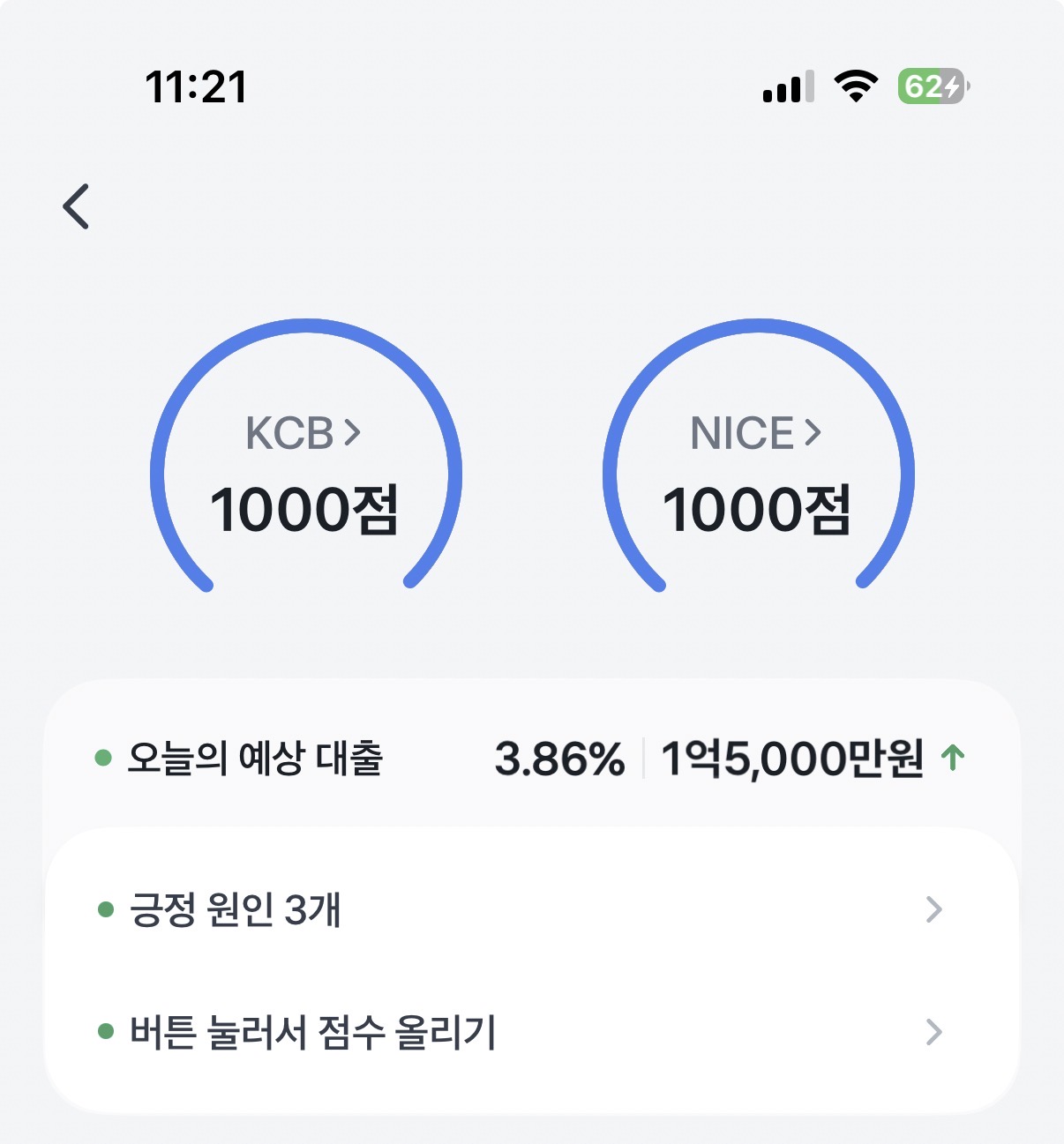Viewport: 1064px width, 1144px height.
Task: Expand the 긍정 원인 3개 row chevron
Action: tap(933, 909)
